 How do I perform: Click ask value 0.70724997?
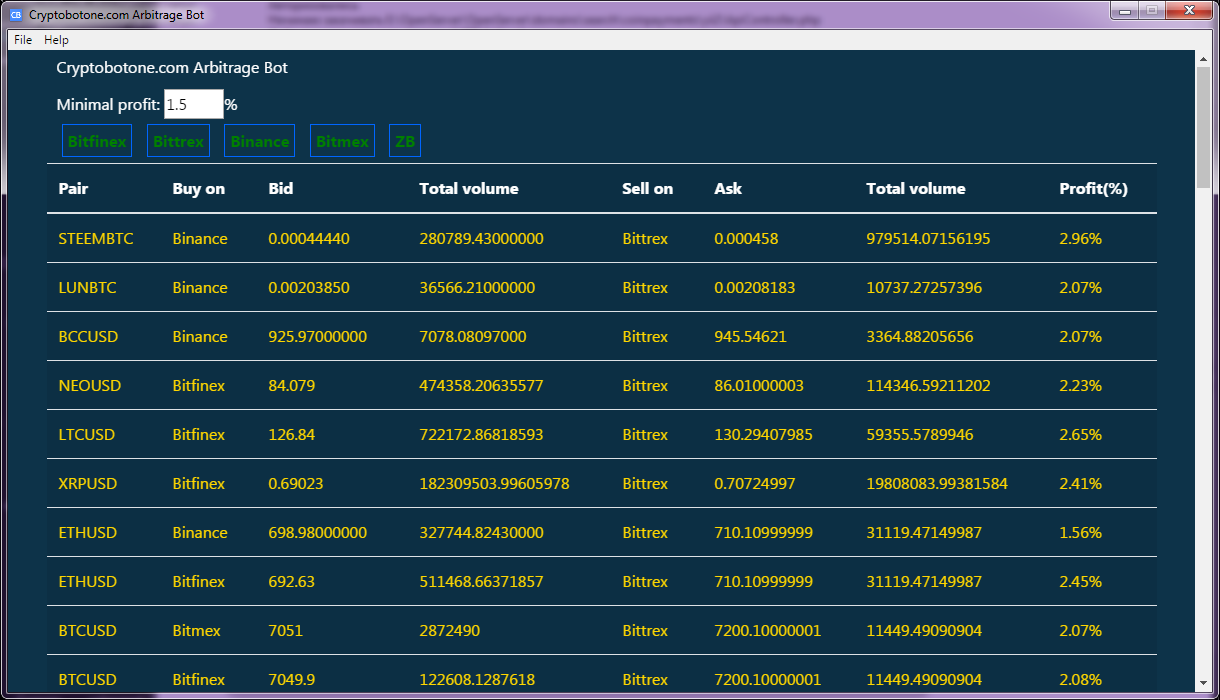coord(755,484)
